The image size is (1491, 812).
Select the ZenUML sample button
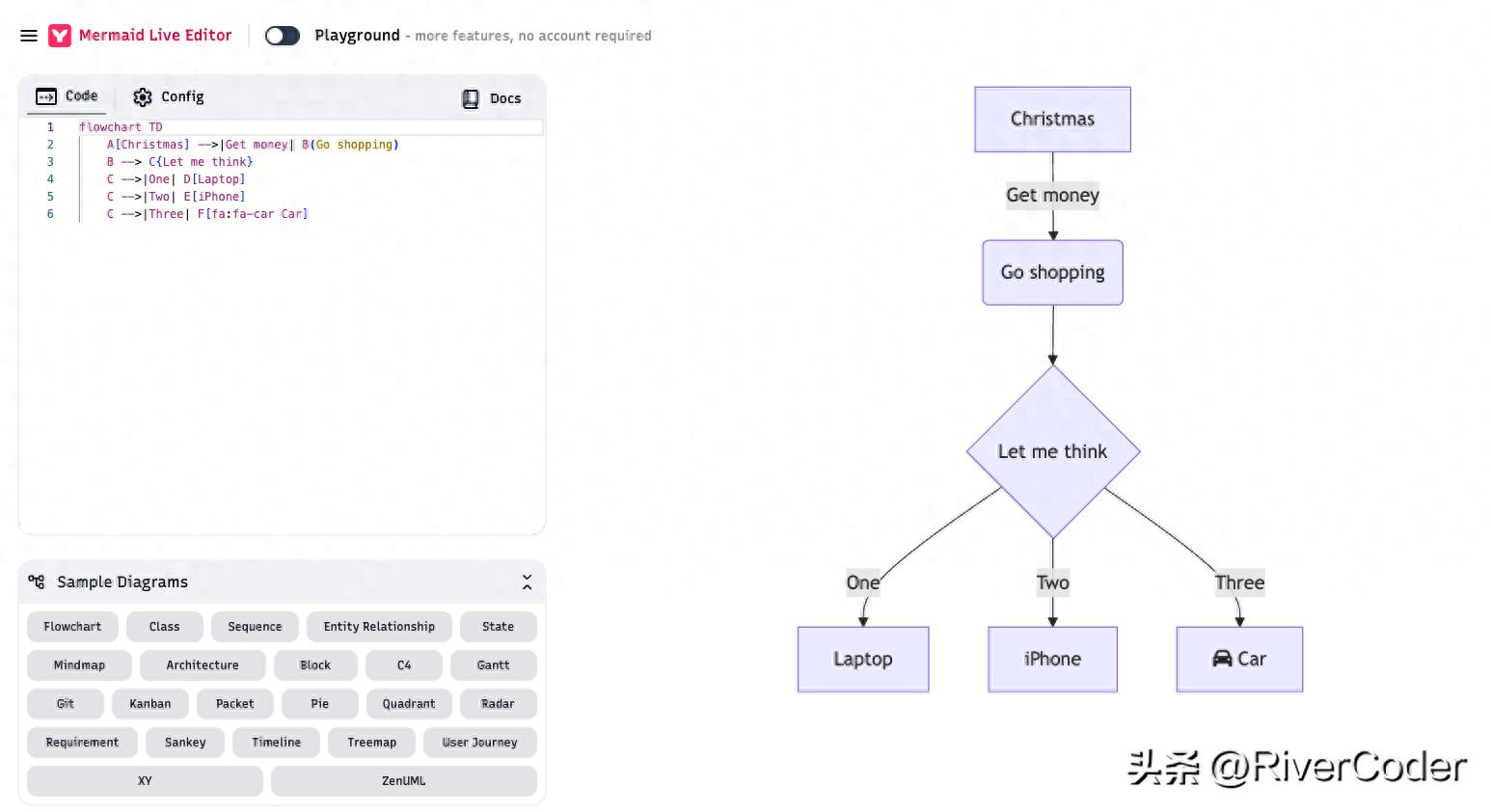403,781
